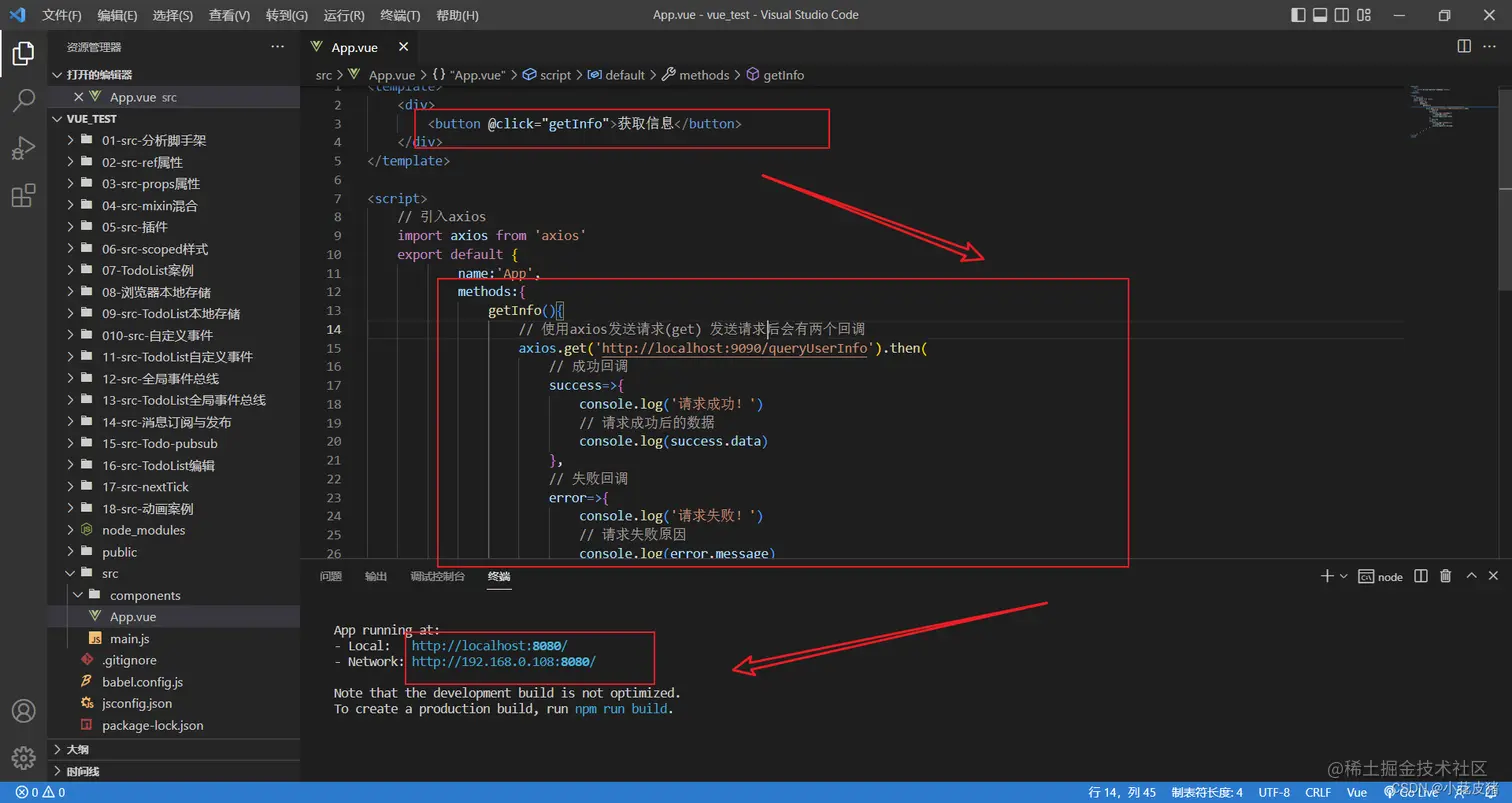Viewport: 1512px width, 803px height.
Task: Open explorer More Actions ellipsis
Action: pyautogui.click(x=278, y=47)
